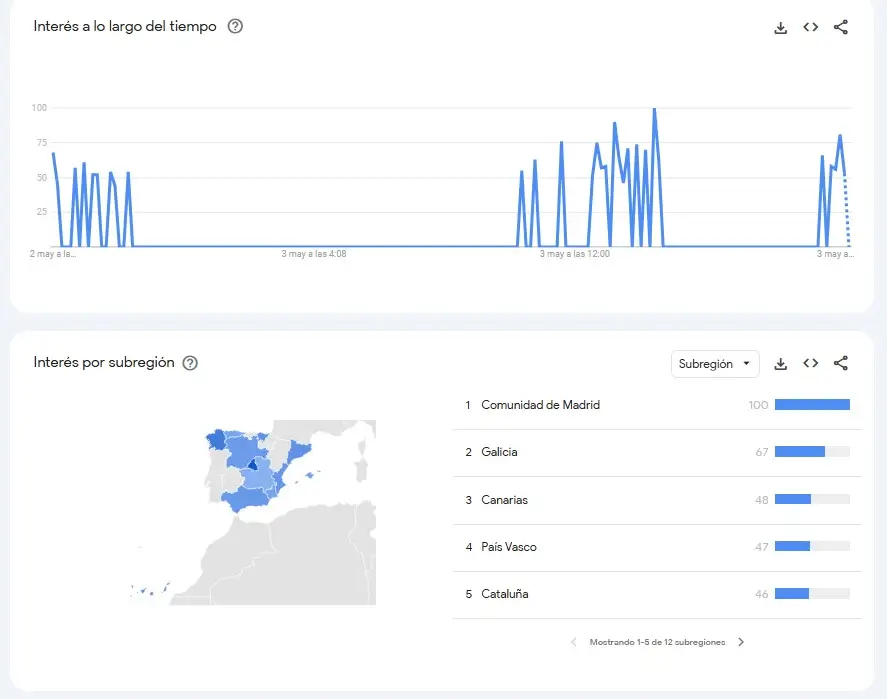This screenshot has height=699, width=887.
Task: Go to previous page of subregions
Action: click(x=574, y=642)
